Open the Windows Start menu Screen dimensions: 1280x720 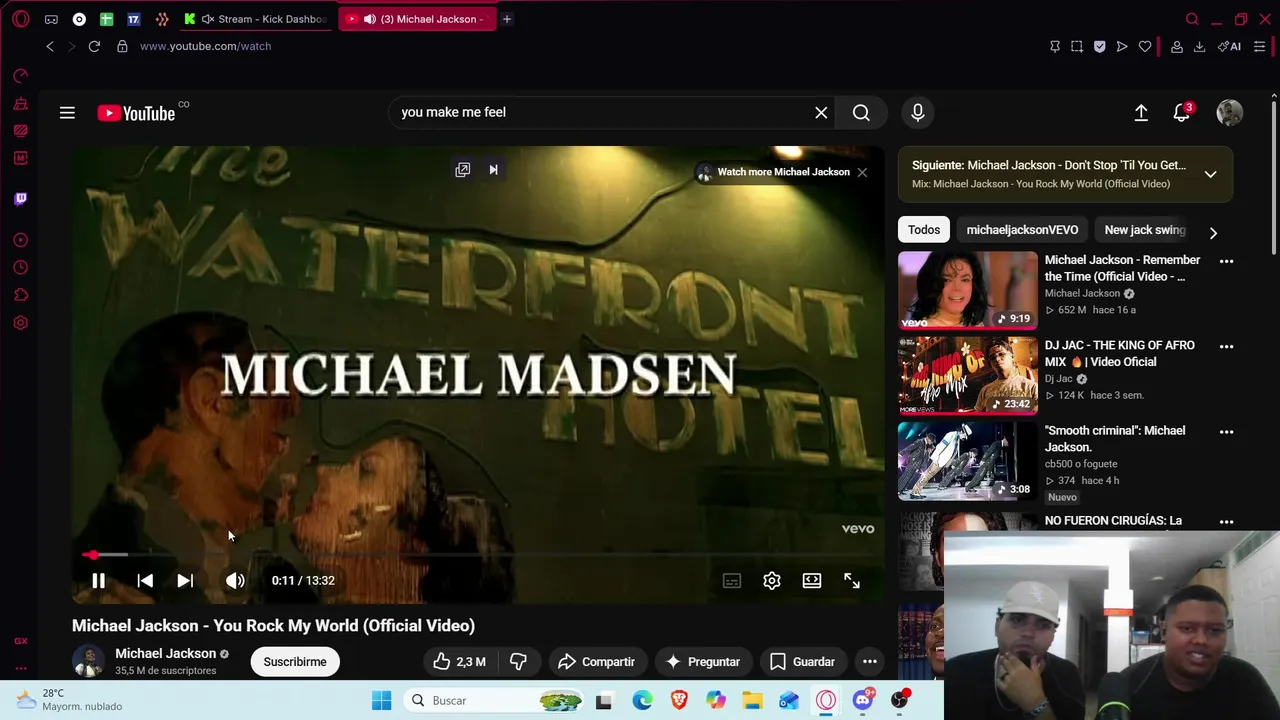(x=382, y=700)
